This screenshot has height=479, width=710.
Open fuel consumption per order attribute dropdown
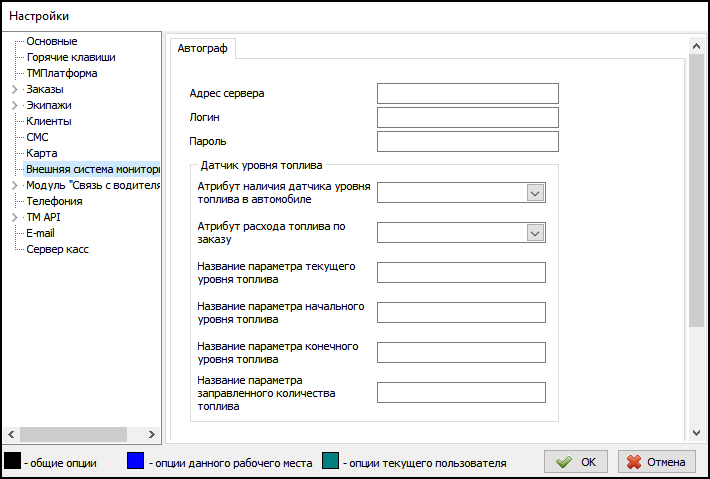click(x=535, y=233)
